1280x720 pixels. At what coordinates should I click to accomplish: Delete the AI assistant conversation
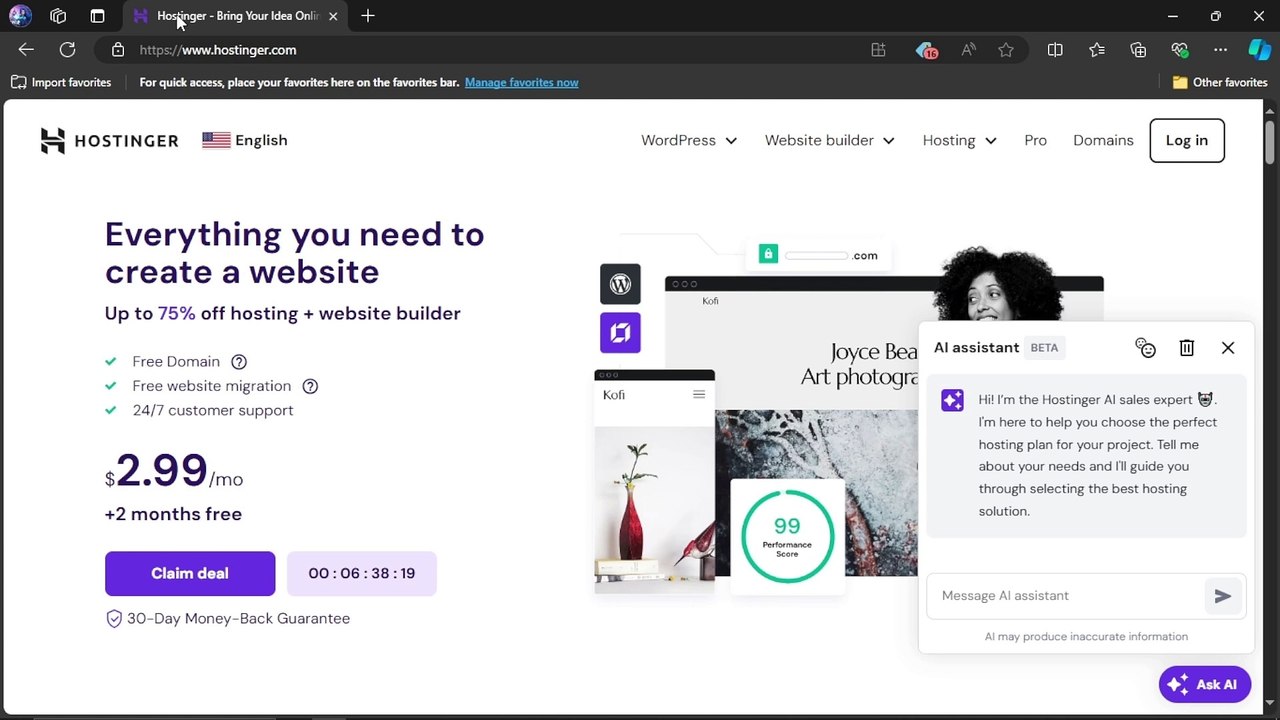pyautogui.click(x=1187, y=348)
